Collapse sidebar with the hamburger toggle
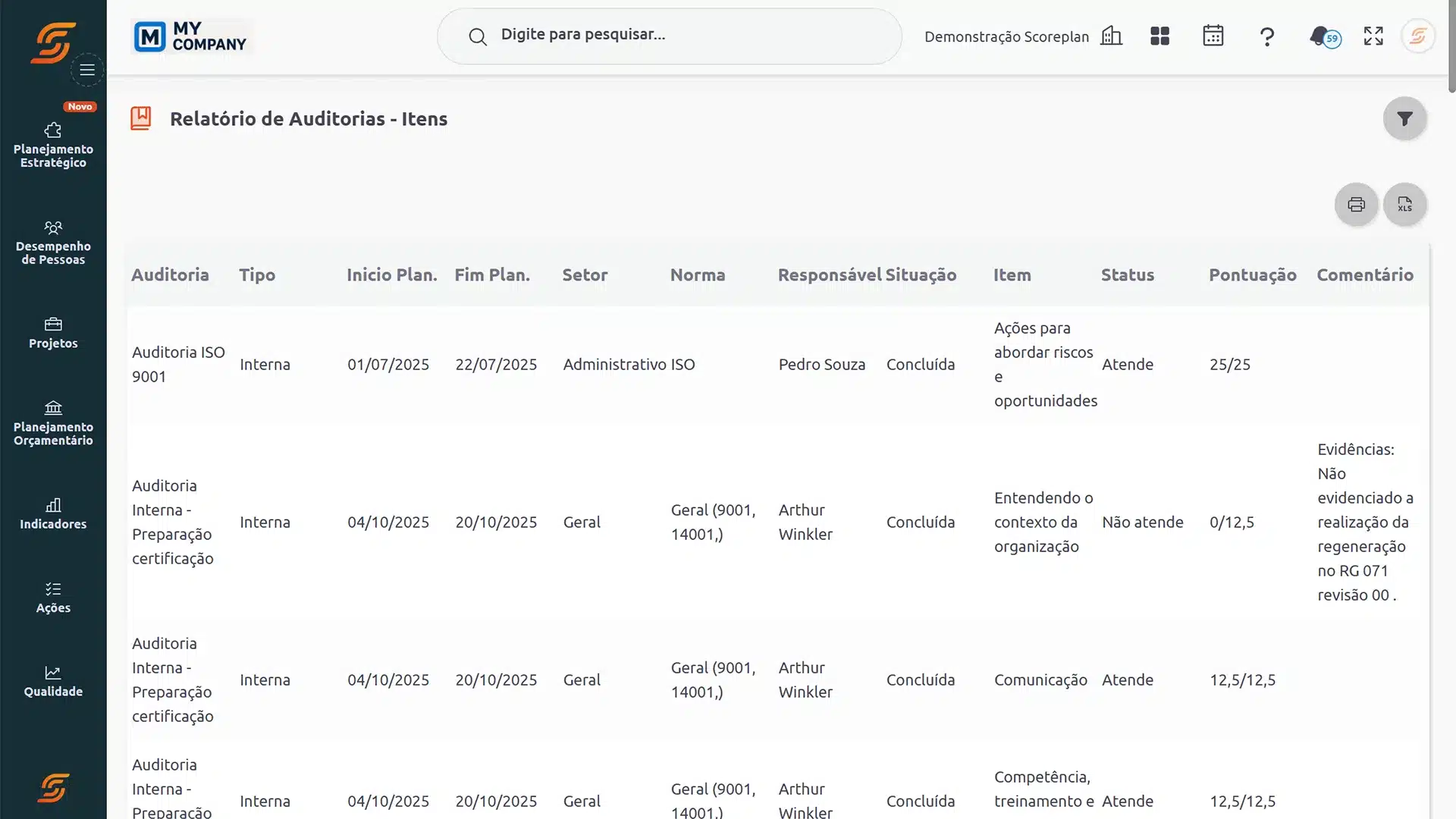1456x819 pixels. 87,70
